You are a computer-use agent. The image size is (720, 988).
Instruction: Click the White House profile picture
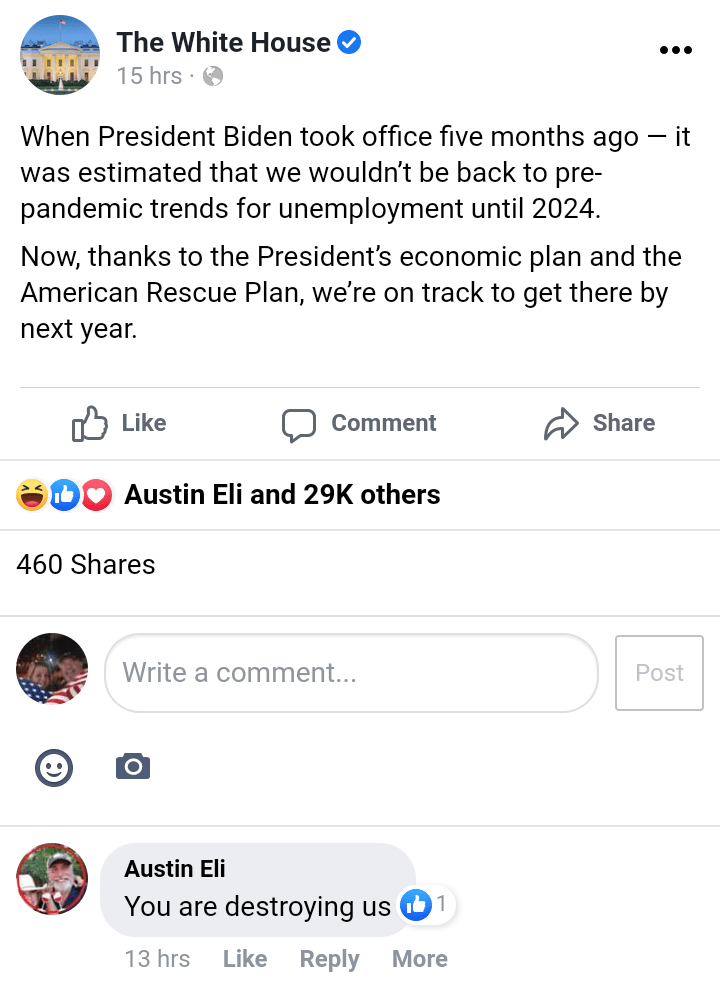[60, 55]
